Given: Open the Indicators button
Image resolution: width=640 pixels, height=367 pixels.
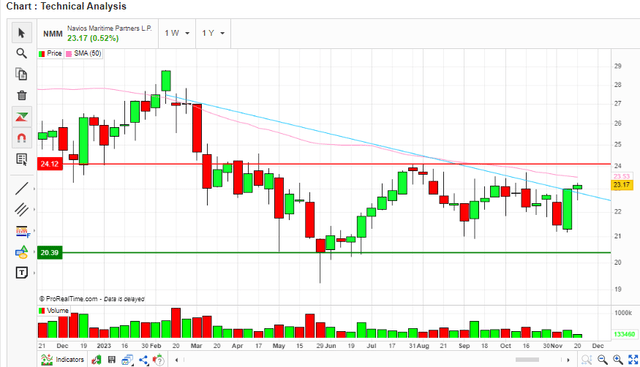Looking at the screenshot, I should 62,360.
